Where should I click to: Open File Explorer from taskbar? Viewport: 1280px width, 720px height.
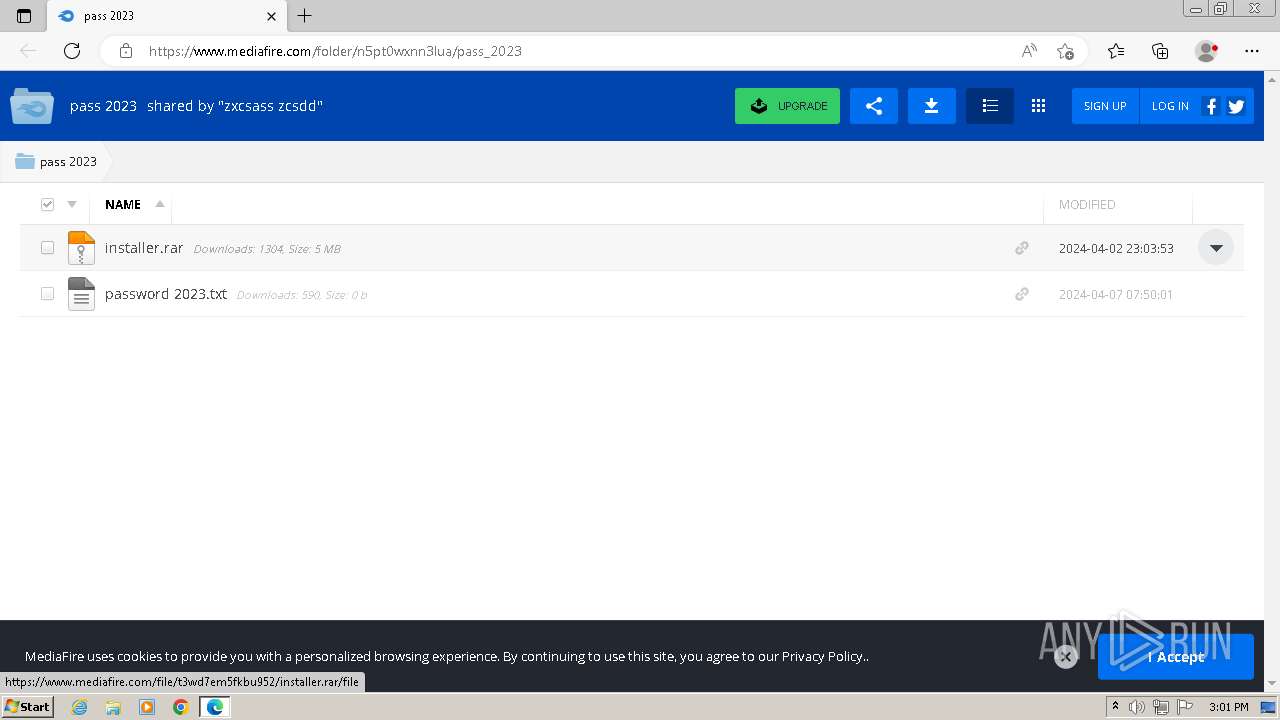pyautogui.click(x=113, y=707)
